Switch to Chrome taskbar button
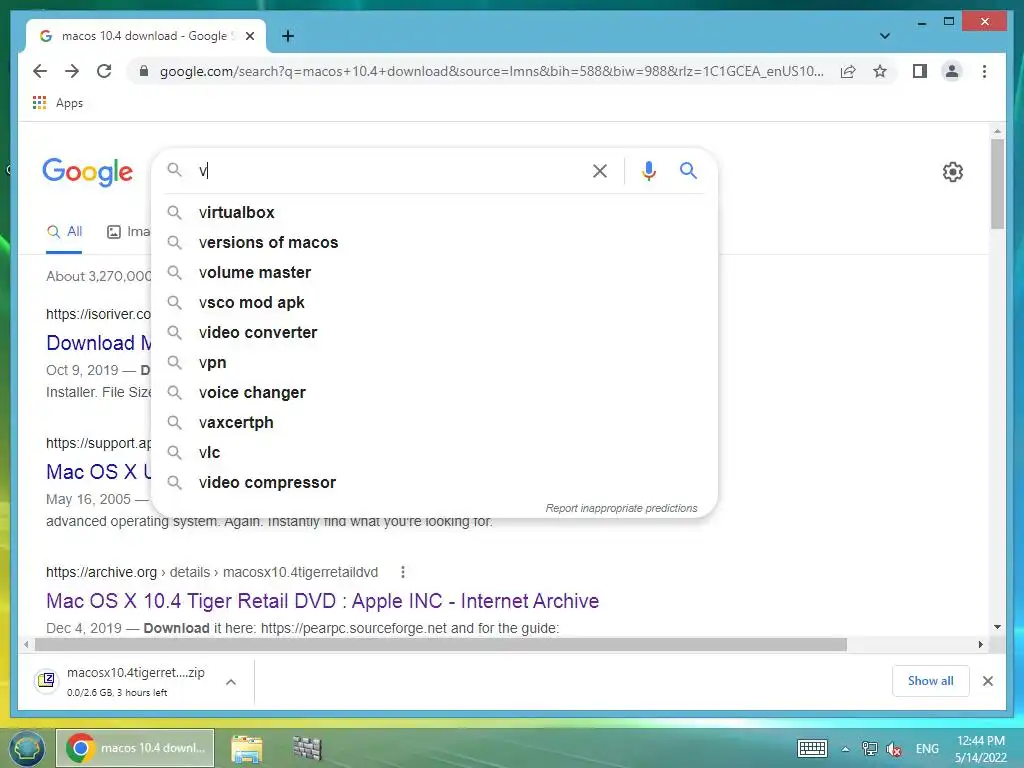Viewport: 1024px width, 768px height. pos(135,748)
